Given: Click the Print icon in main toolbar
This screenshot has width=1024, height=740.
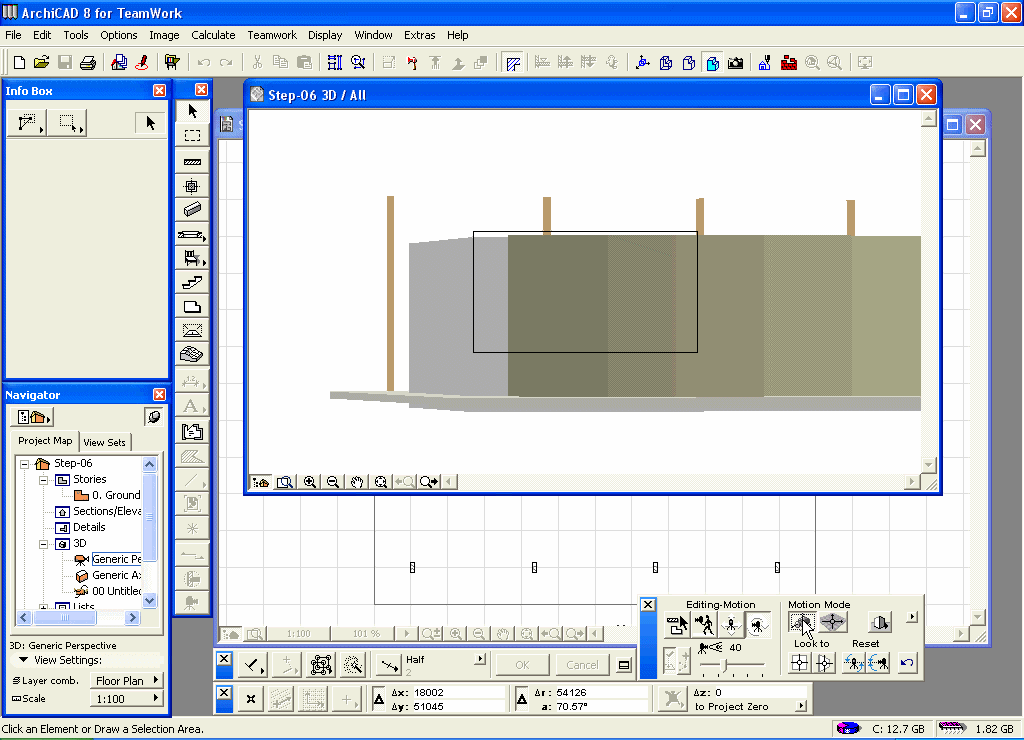Looking at the screenshot, I should [88, 62].
